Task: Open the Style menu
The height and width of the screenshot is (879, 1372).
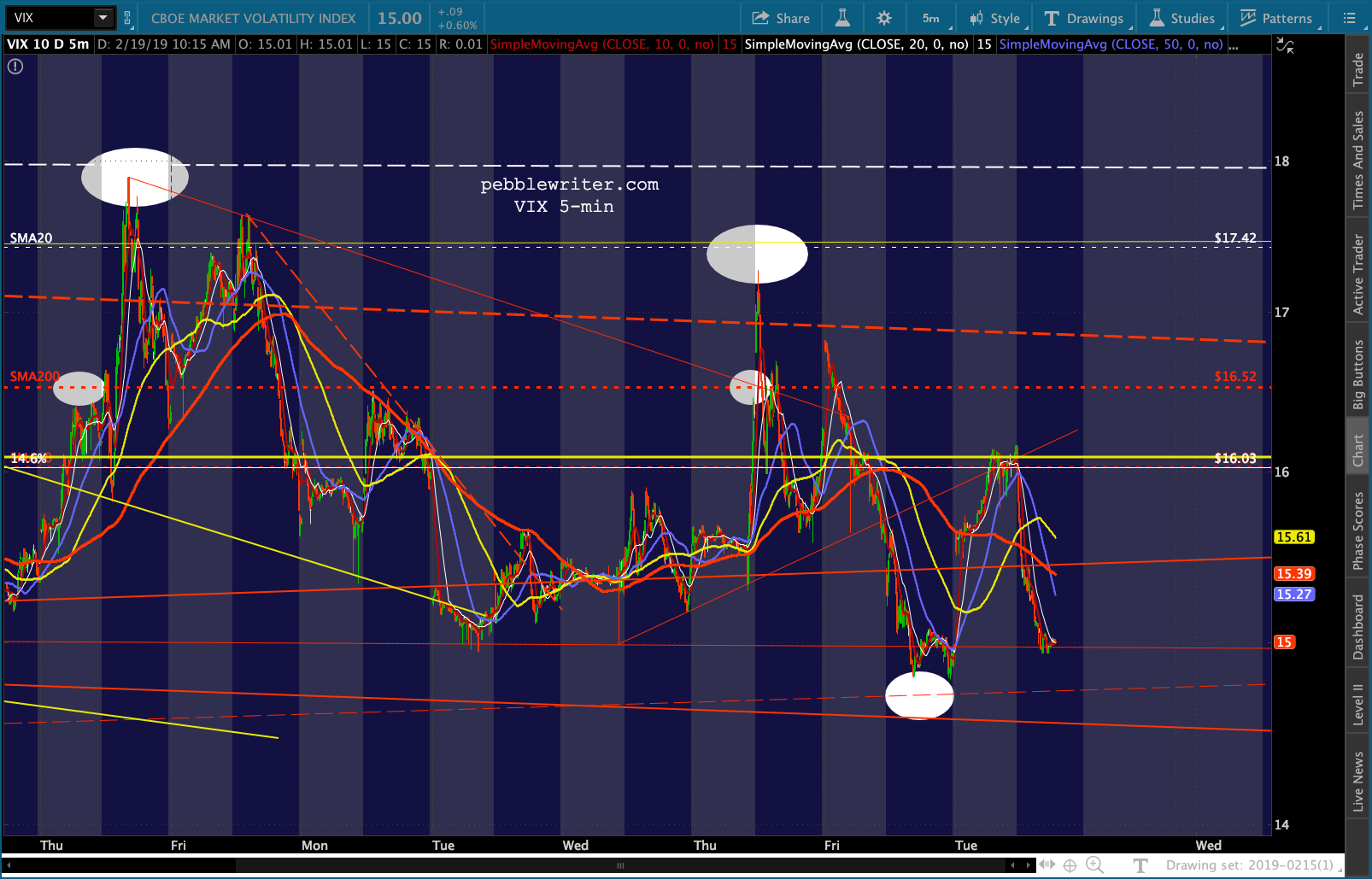Action: [995, 18]
